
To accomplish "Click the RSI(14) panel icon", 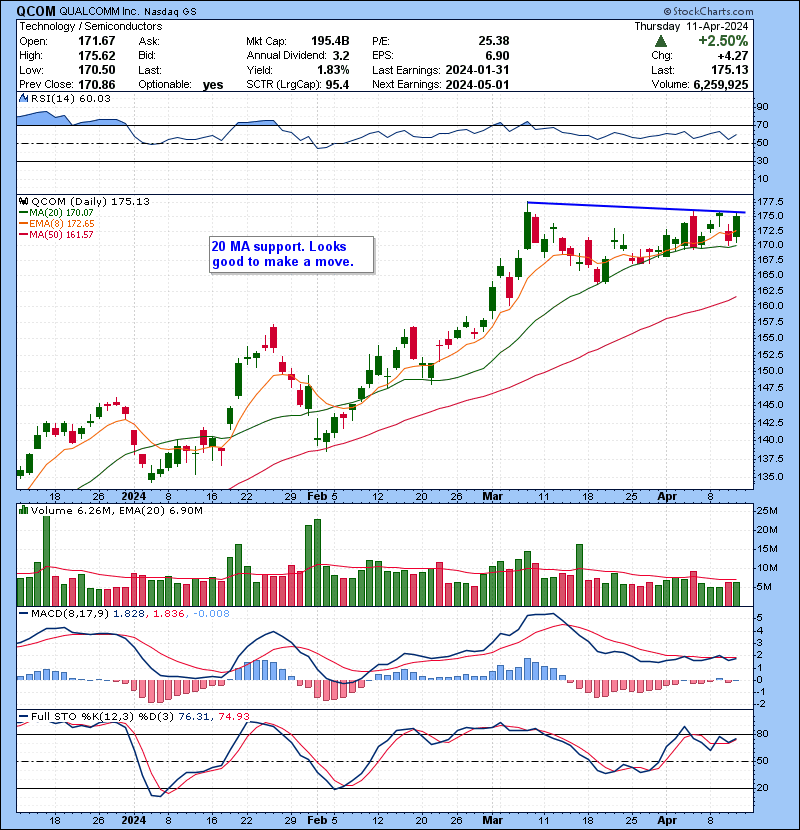I will coord(23,98).
